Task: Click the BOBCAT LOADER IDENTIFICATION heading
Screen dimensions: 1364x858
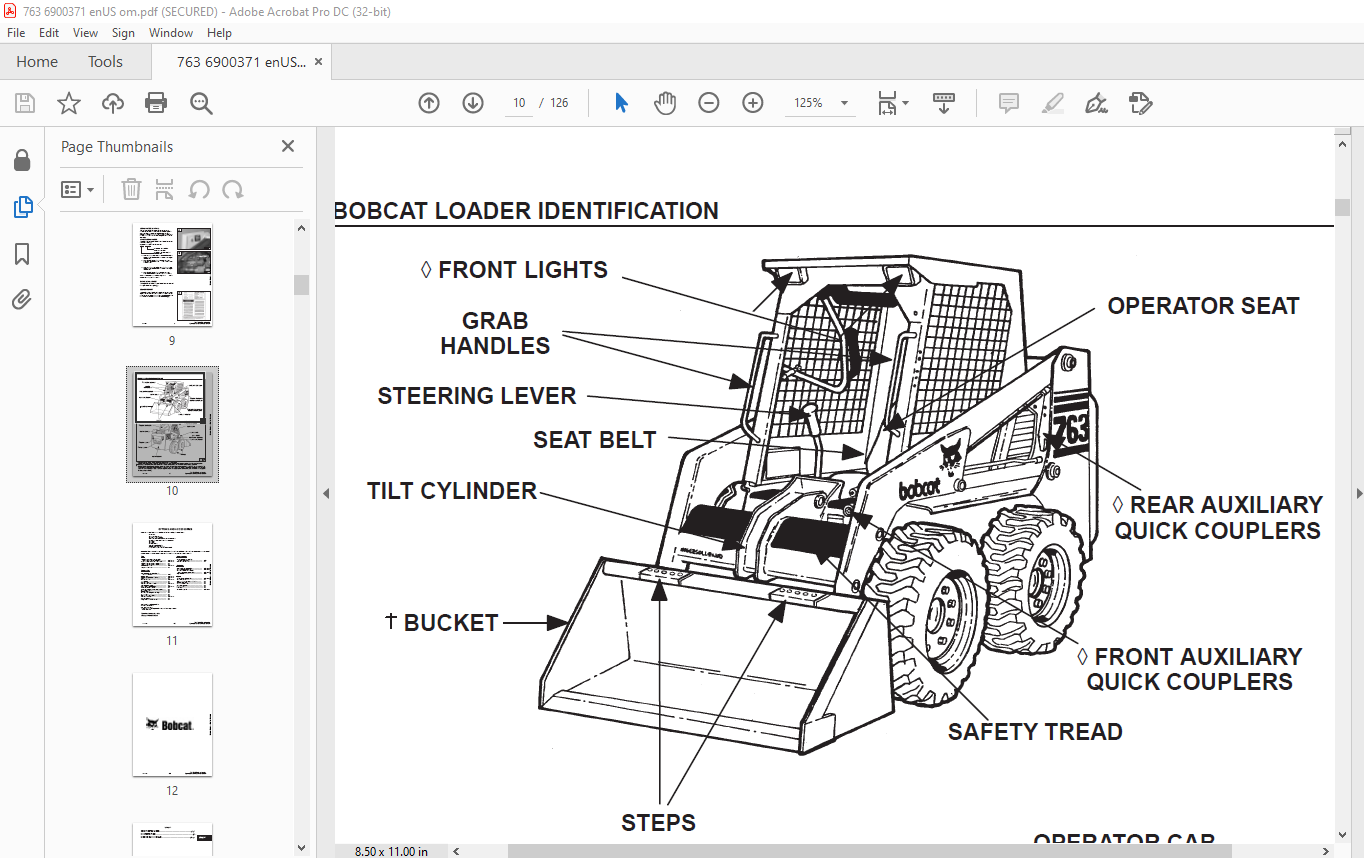Action: point(526,211)
